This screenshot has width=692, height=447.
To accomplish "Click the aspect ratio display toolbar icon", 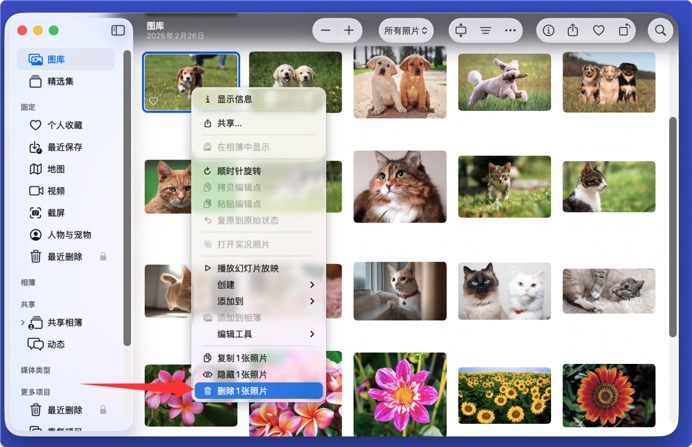I will 461,30.
